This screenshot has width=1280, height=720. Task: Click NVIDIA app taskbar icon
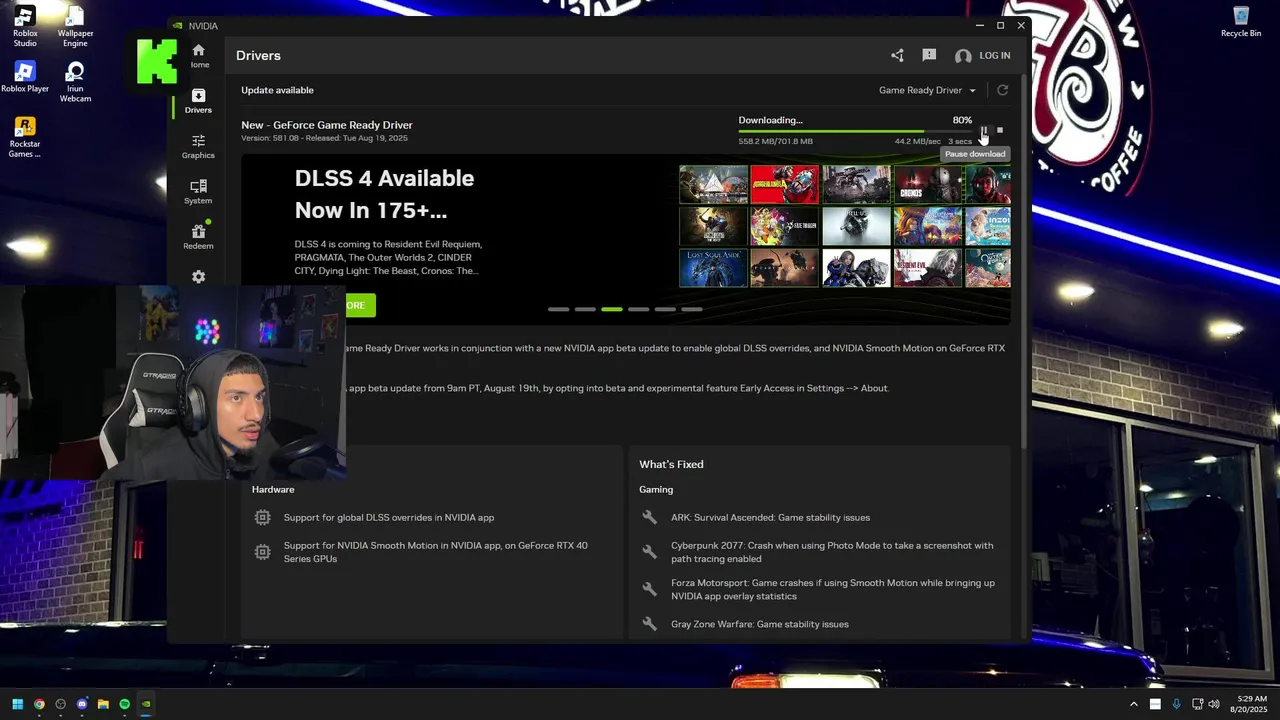(146, 704)
